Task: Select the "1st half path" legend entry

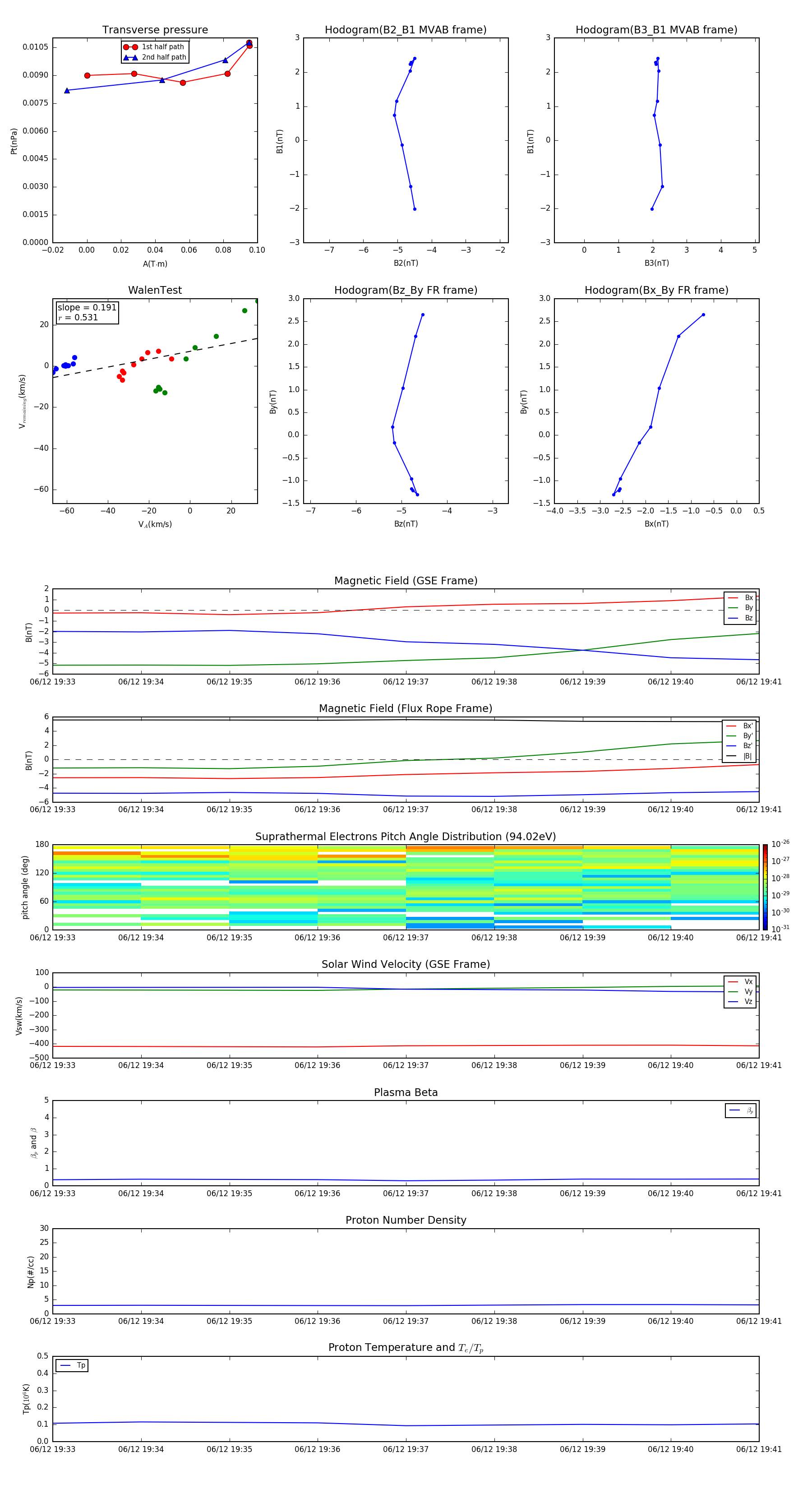Action: [x=154, y=47]
